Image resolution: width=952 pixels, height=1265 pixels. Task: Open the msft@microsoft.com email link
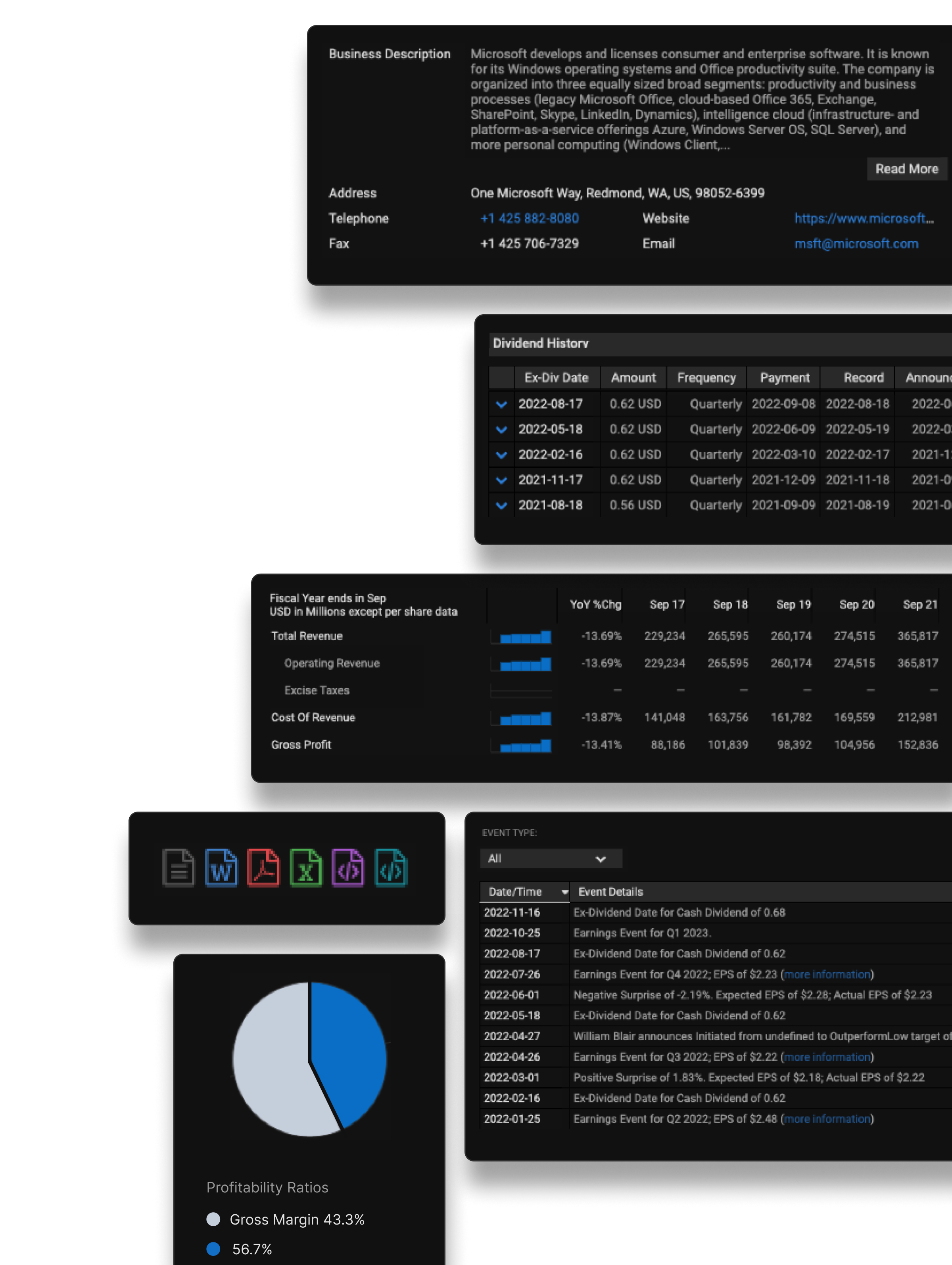tap(856, 244)
